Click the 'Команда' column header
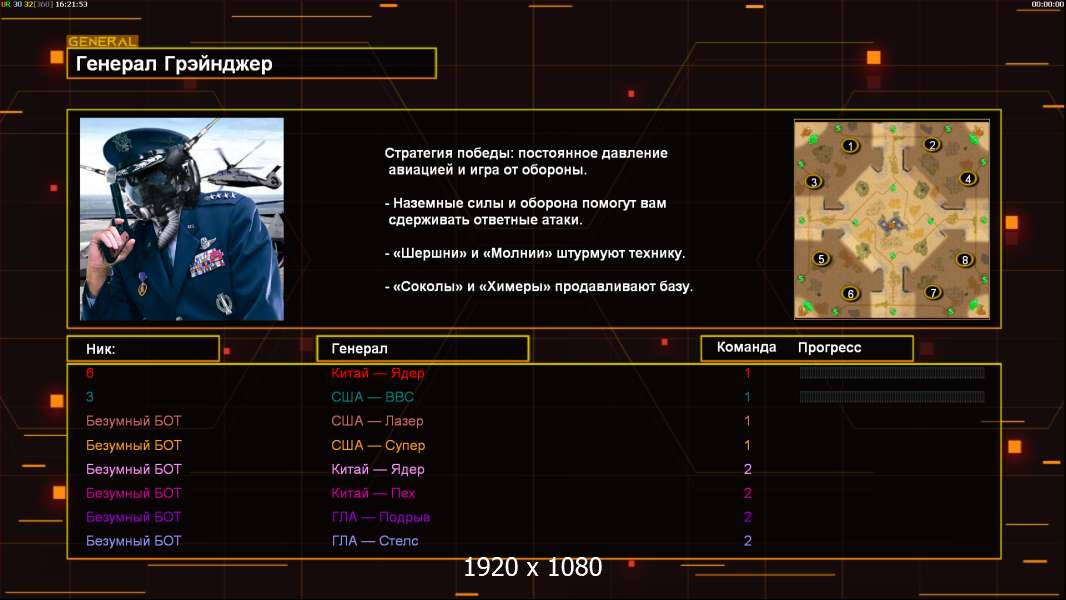Screen dimensions: 1066x600 coord(746,347)
